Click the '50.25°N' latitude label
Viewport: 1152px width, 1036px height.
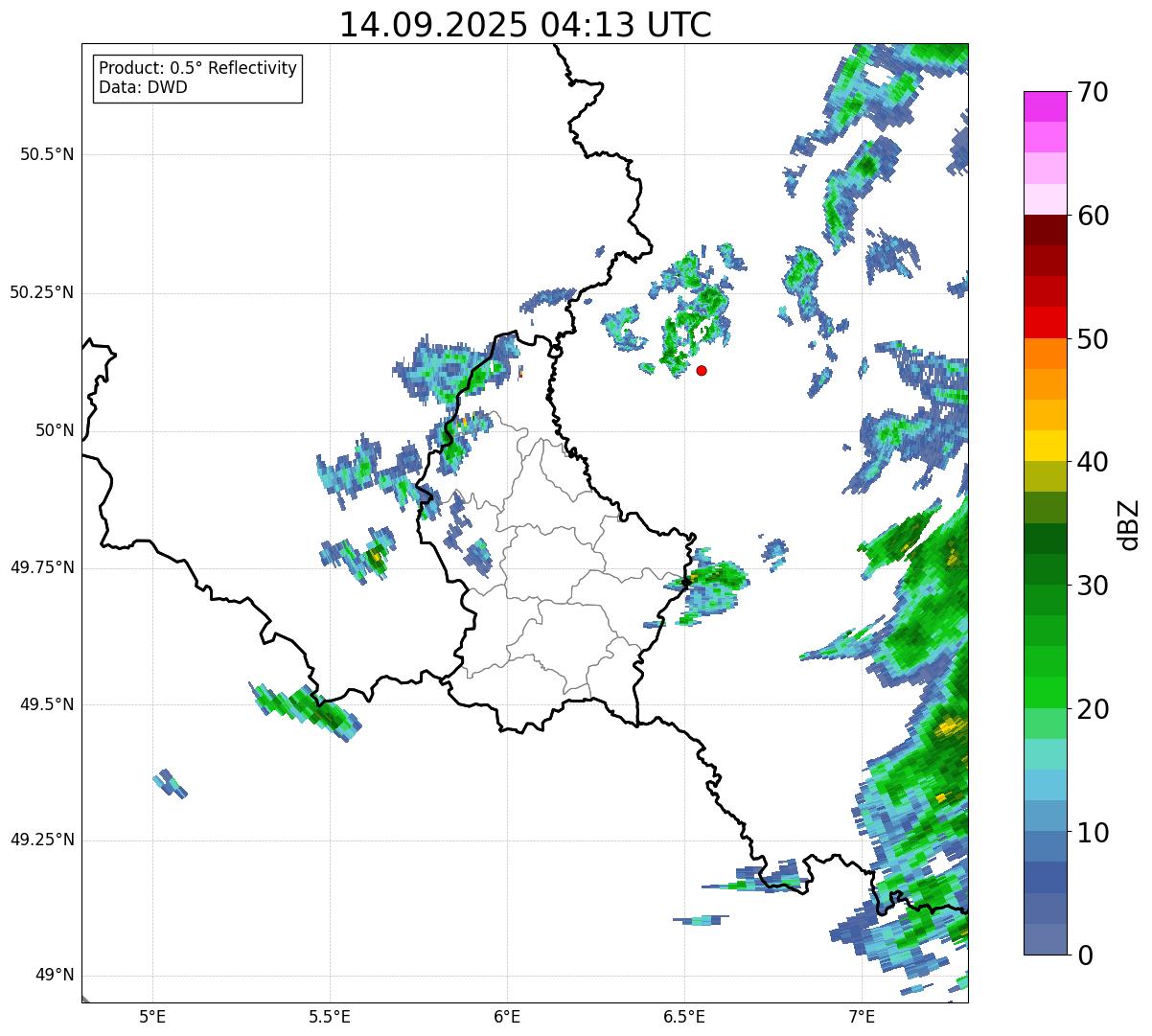[x=42, y=293]
